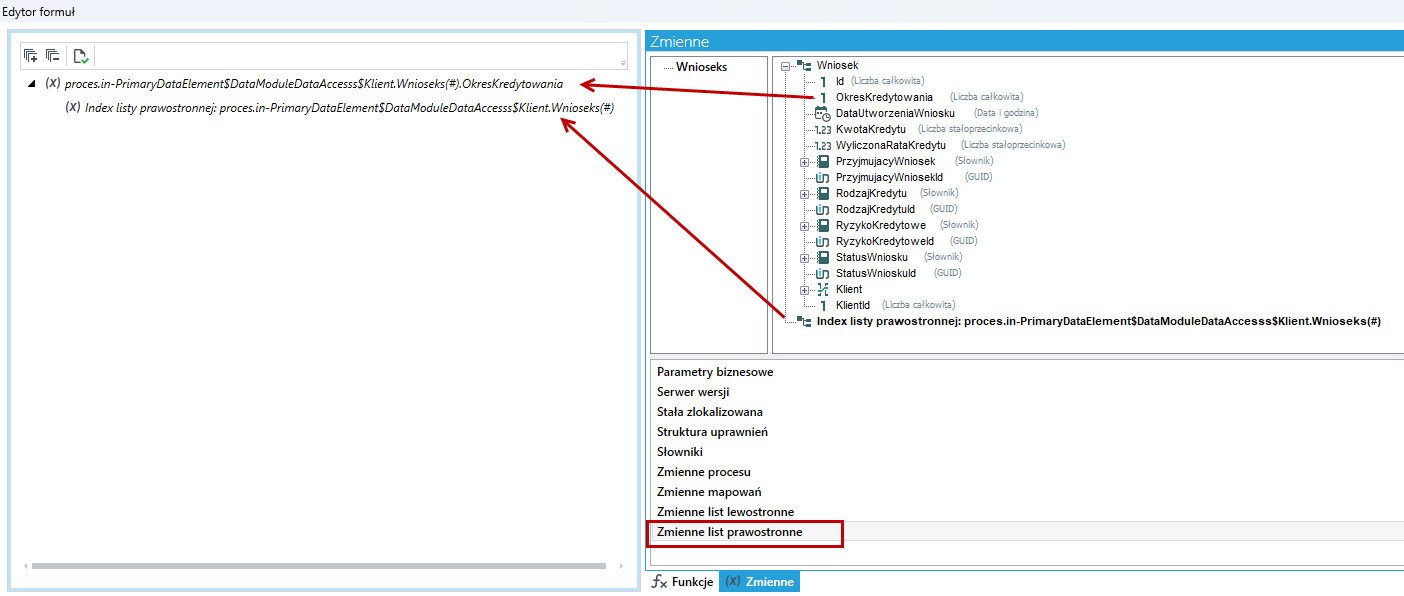Image resolution: width=1404 pixels, height=596 pixels.
Task: Expand the PrzyjmujacyWniosek dictionary node
Action: pos(804,161)
